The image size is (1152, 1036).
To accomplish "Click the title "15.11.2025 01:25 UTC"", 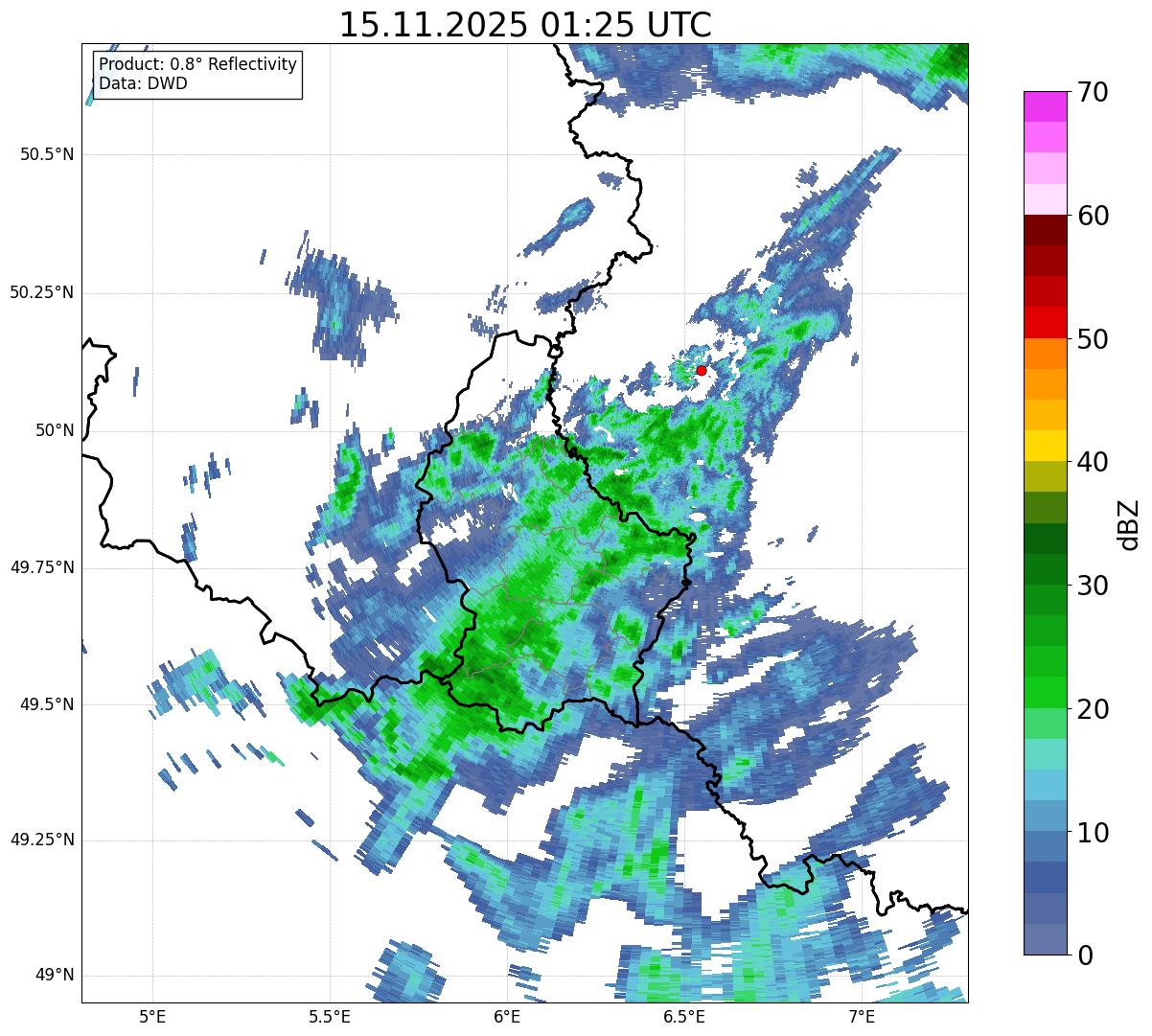I will coord(525,24).
